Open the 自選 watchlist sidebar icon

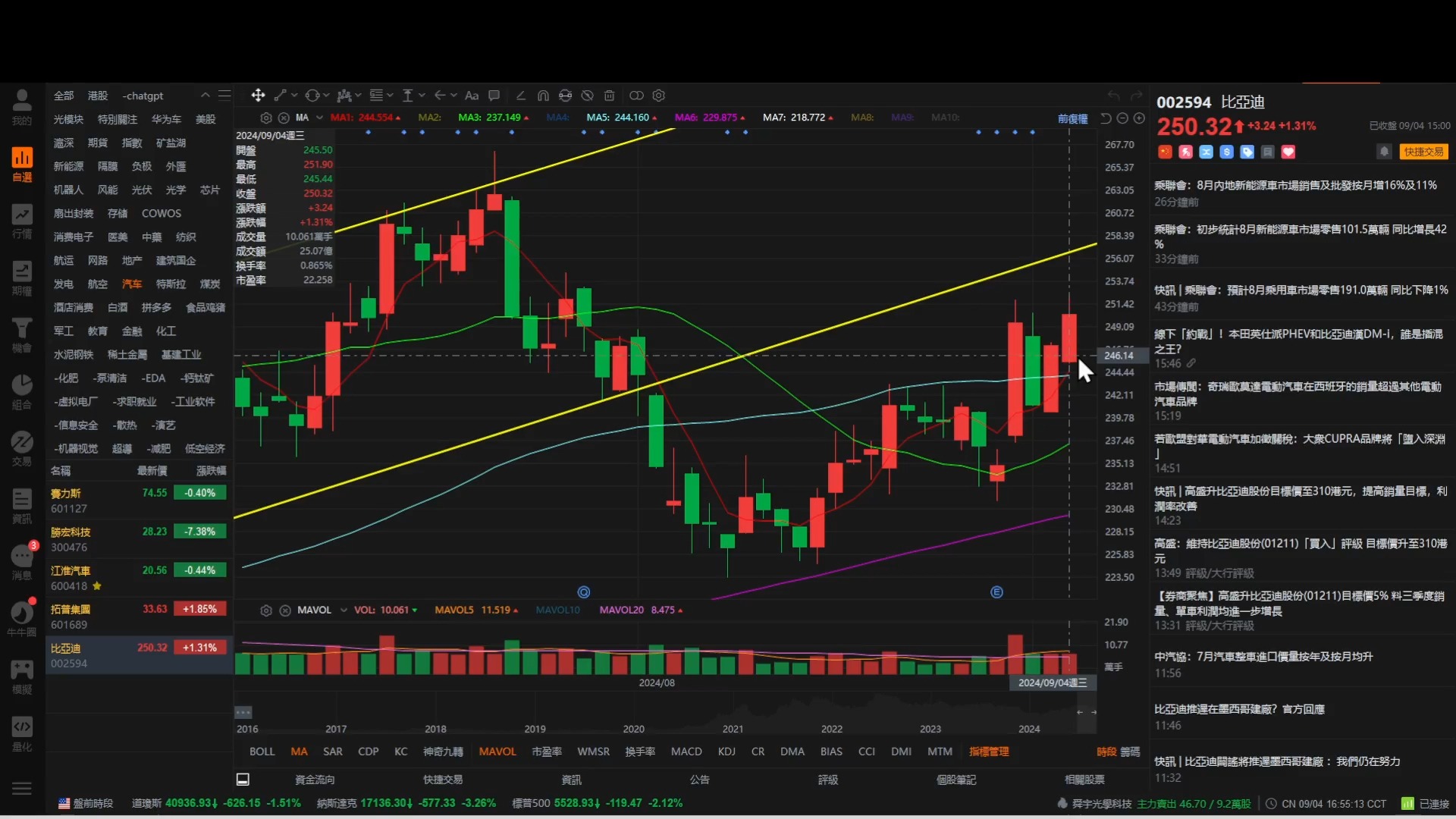coord(22,165)
